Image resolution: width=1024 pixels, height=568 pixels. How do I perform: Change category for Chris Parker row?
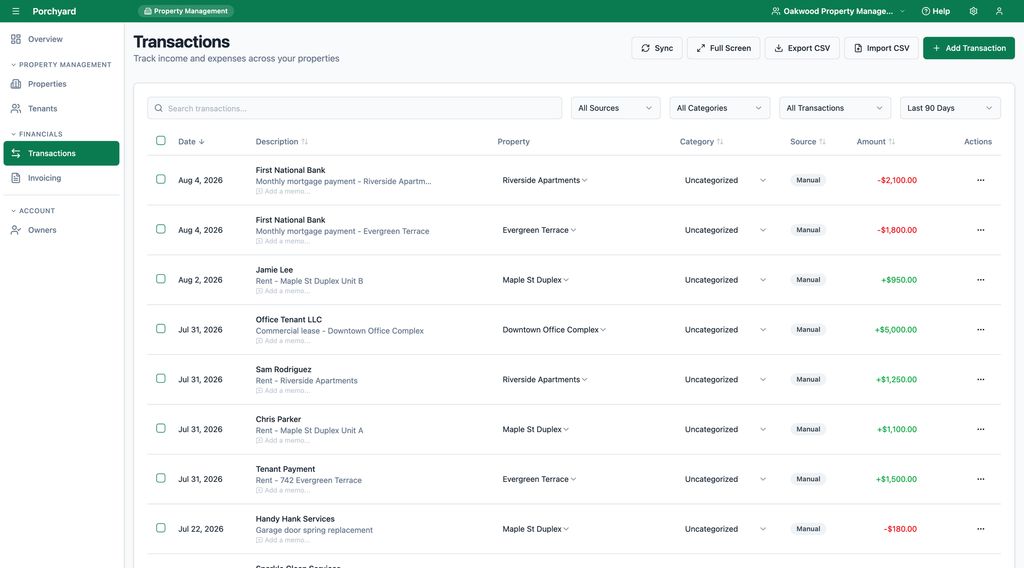point(725,430)
